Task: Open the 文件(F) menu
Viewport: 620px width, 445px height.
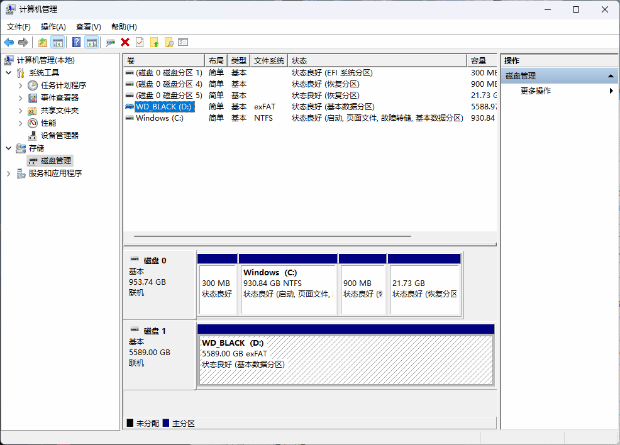Action: 19,27
